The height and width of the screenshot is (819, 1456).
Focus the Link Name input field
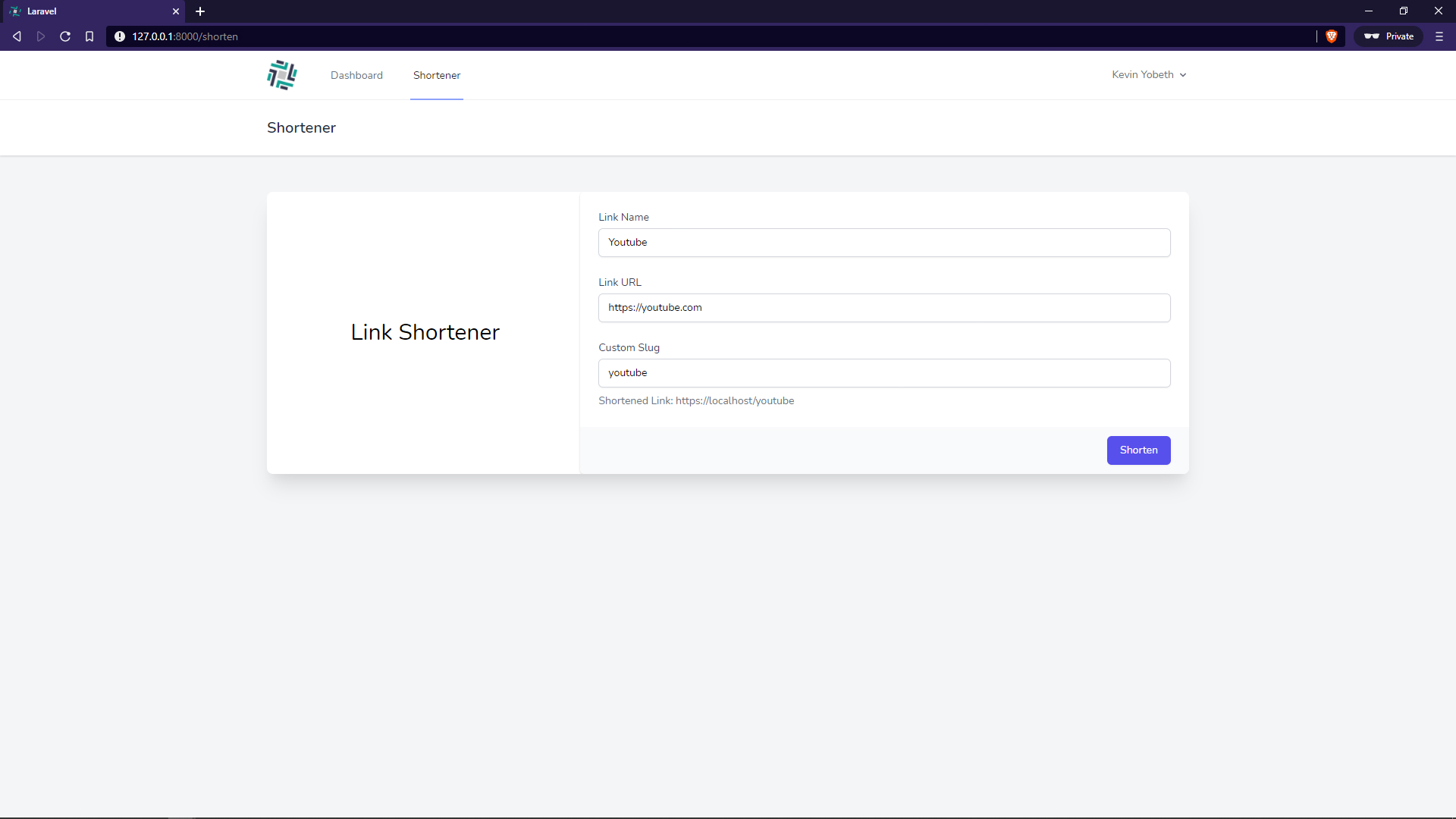(x=883, y=243)
